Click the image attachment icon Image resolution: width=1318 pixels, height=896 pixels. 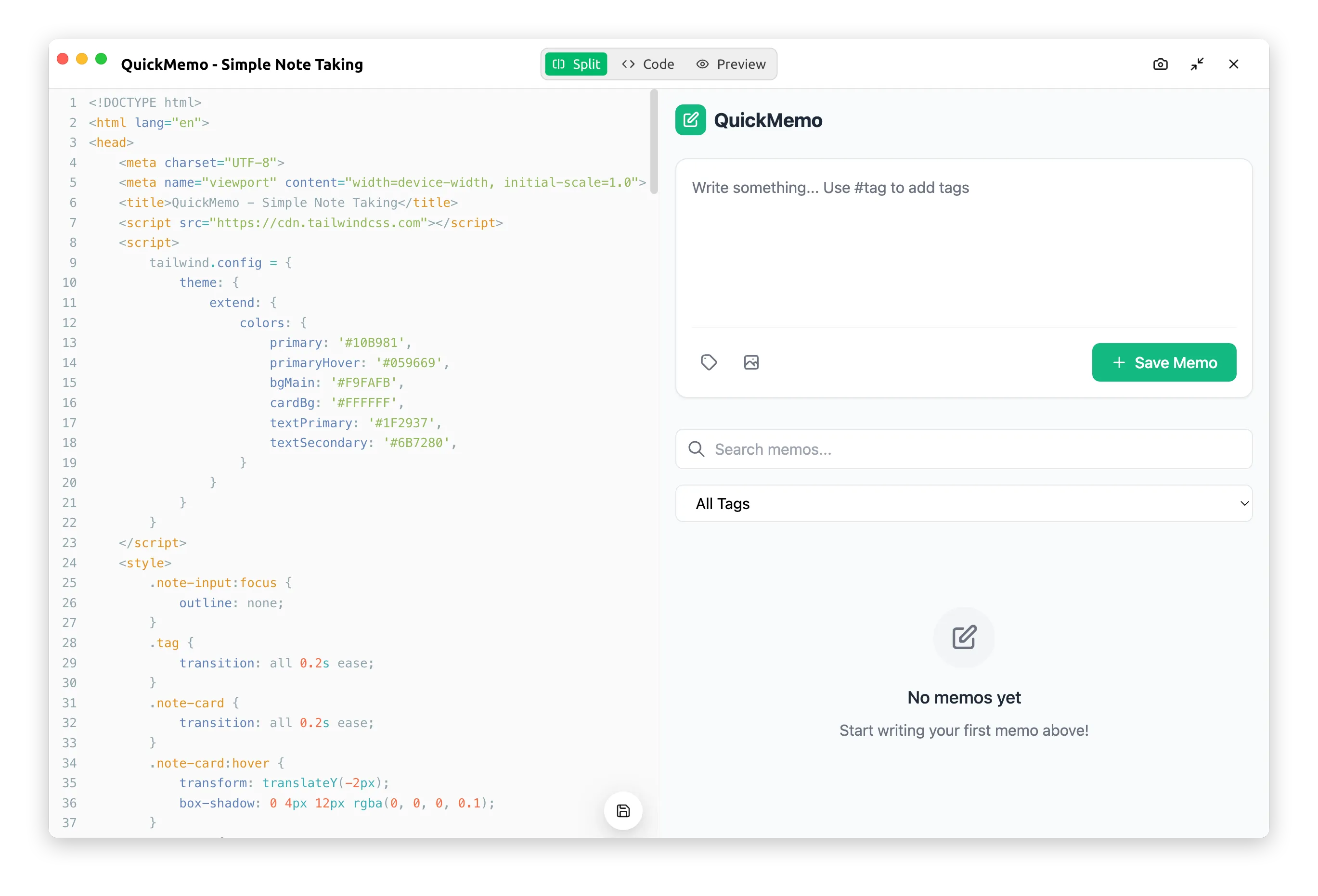pyautogui.click(x=751, y=362)
